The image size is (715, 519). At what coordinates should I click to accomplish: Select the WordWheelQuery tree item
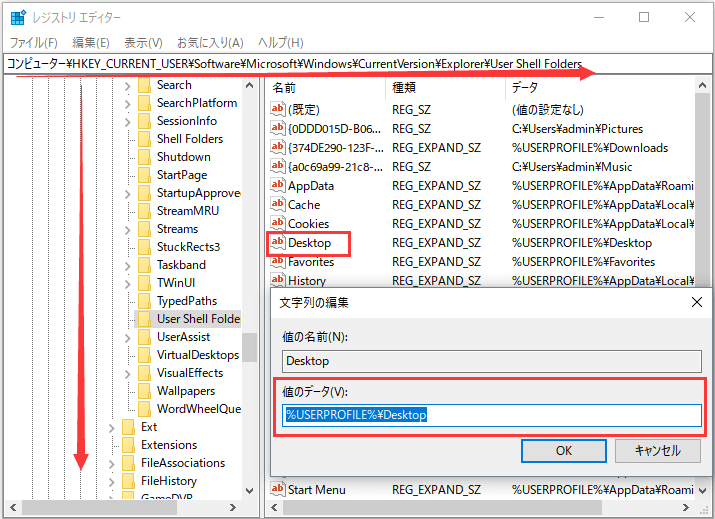[199, 409]
